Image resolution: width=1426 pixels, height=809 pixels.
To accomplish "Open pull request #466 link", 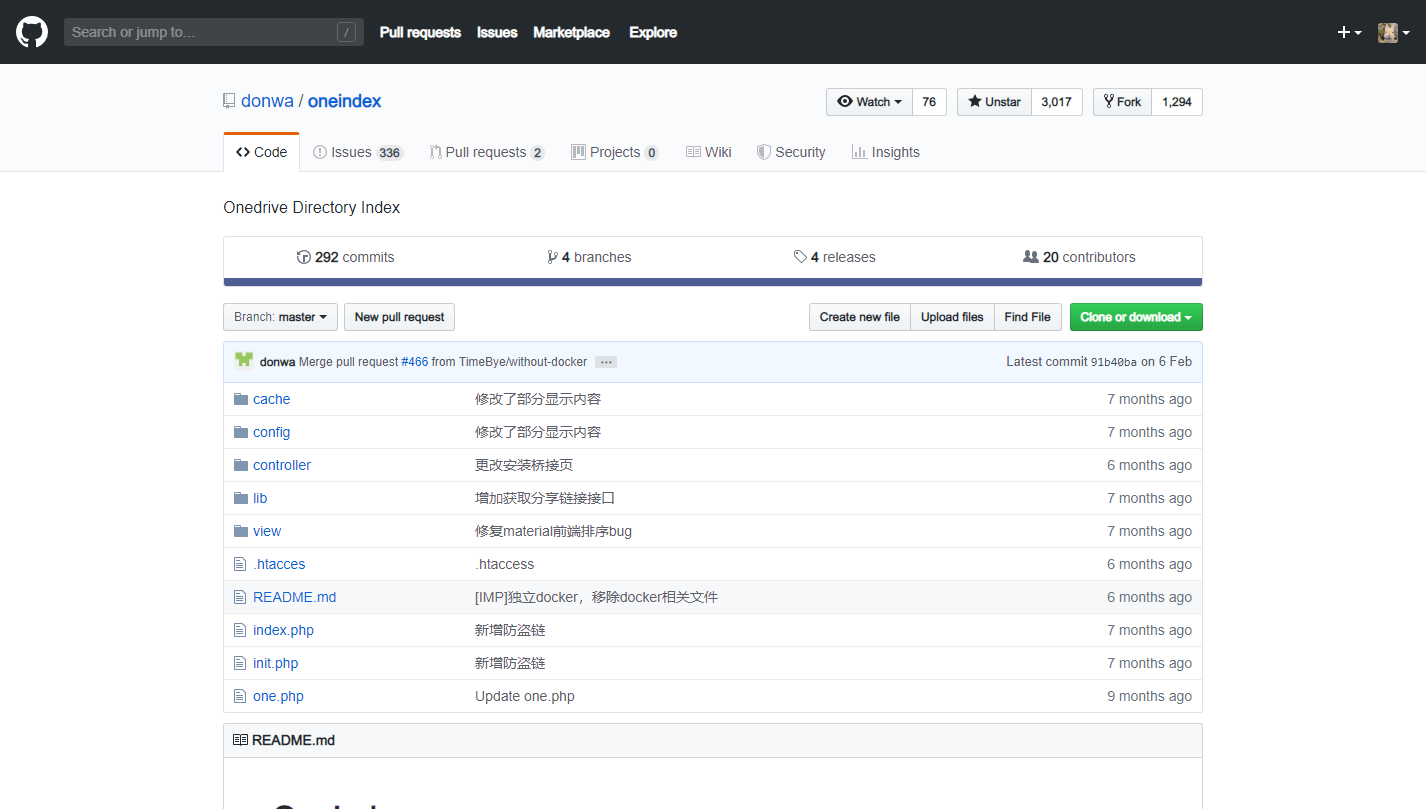I will coord(414,361).
